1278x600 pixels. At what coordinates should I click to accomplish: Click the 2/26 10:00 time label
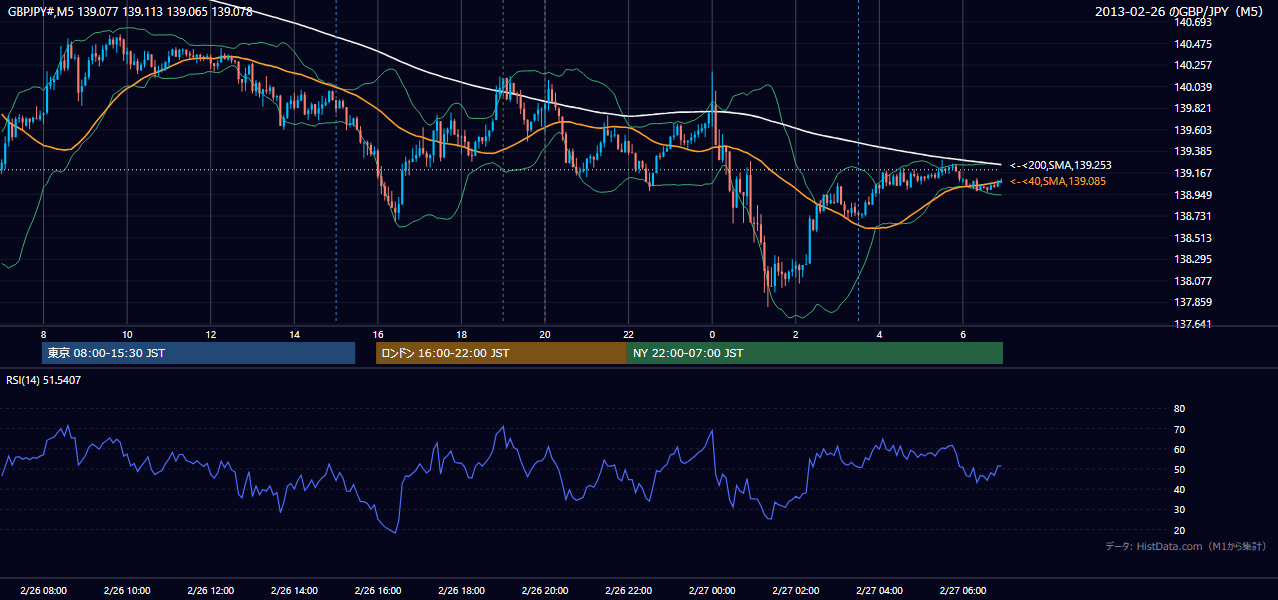pos(127,591)
